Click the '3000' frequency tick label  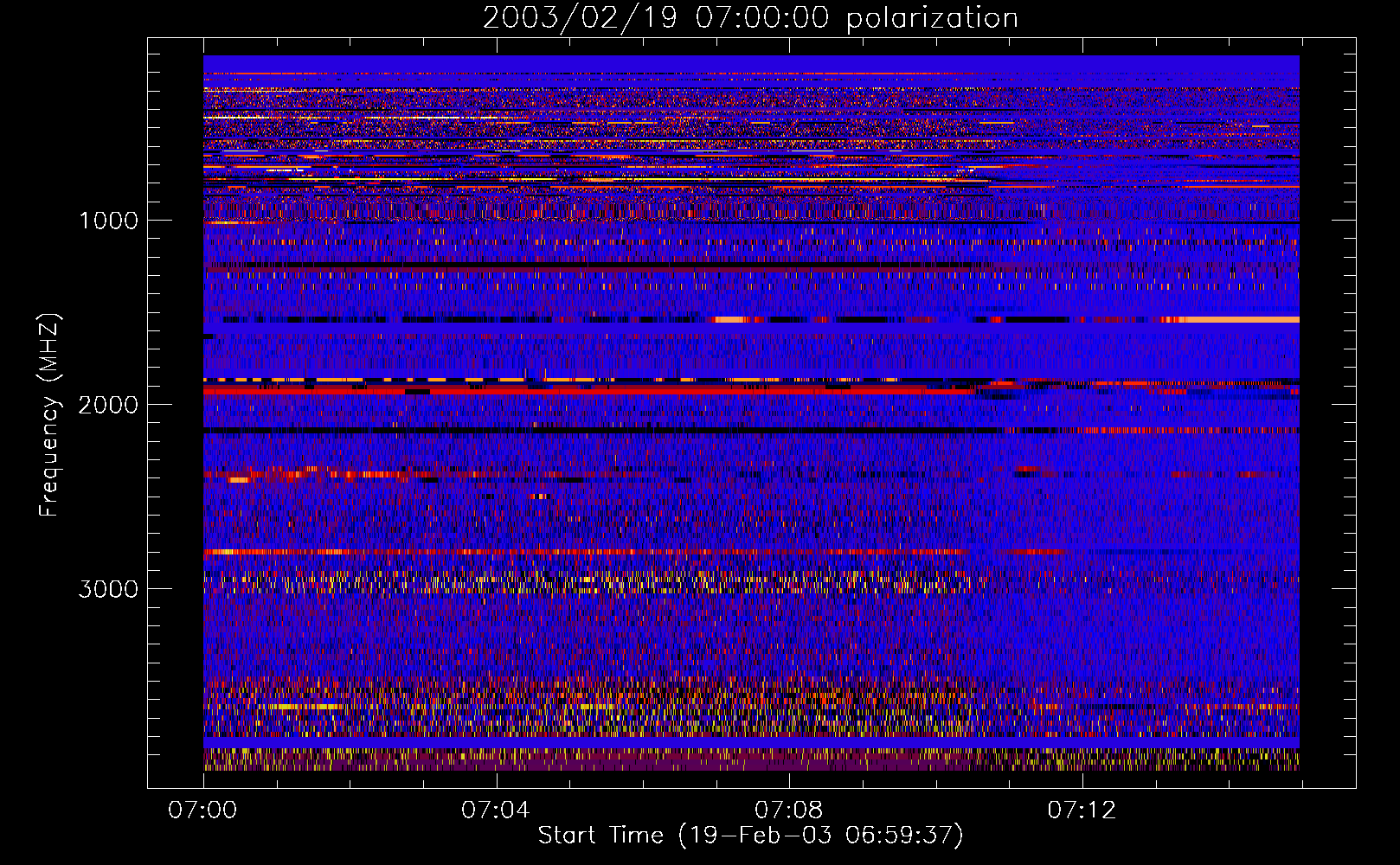[108, 589]
